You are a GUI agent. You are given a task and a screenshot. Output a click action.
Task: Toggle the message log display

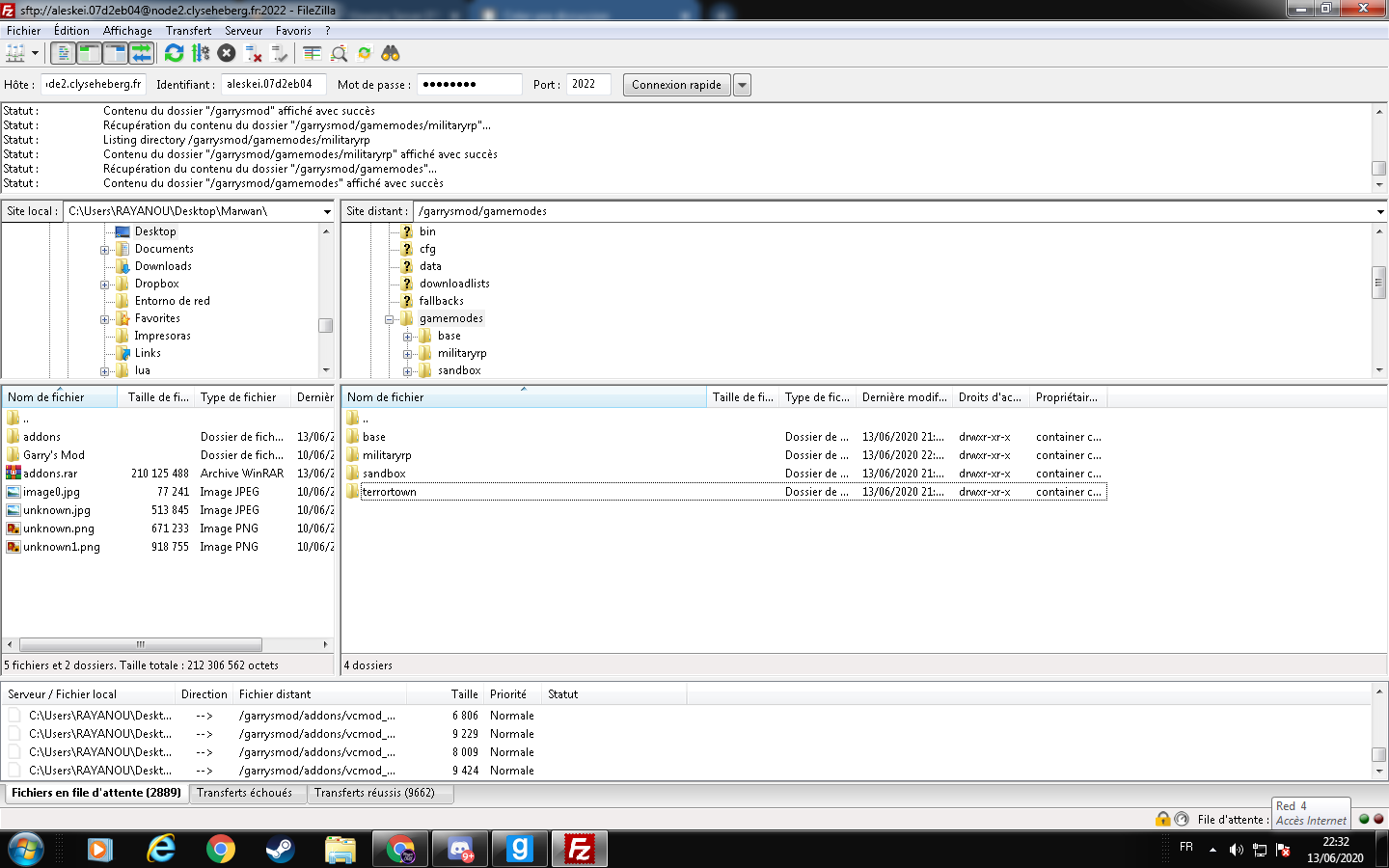(63, 53)
